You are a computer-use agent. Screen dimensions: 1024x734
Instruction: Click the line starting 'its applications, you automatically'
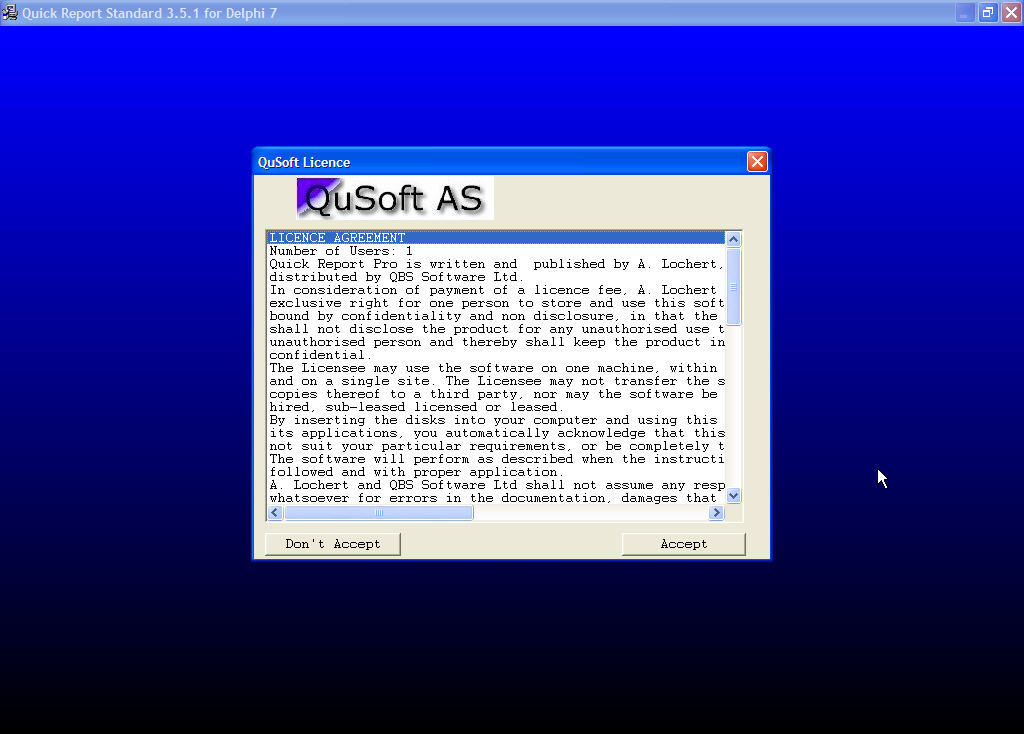point(496,433)
